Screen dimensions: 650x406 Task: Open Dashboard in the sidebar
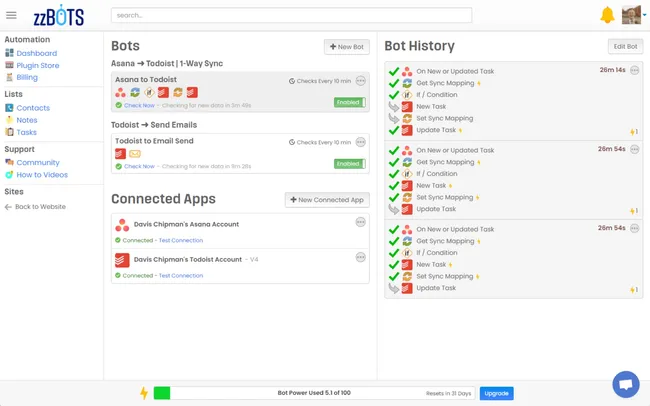click(37, 53)
